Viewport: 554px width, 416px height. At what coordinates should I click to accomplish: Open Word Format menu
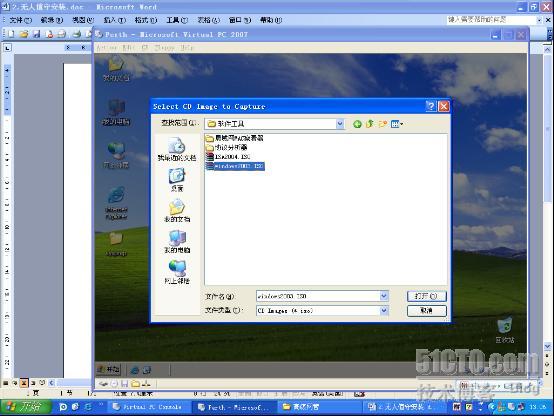[x=146, y=20]
